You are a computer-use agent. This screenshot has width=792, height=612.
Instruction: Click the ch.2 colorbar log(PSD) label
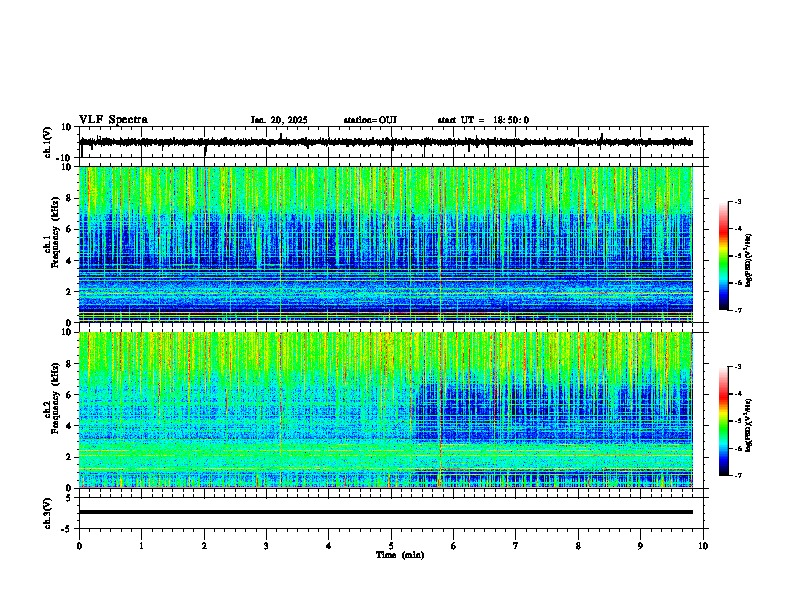click(749, 426)
